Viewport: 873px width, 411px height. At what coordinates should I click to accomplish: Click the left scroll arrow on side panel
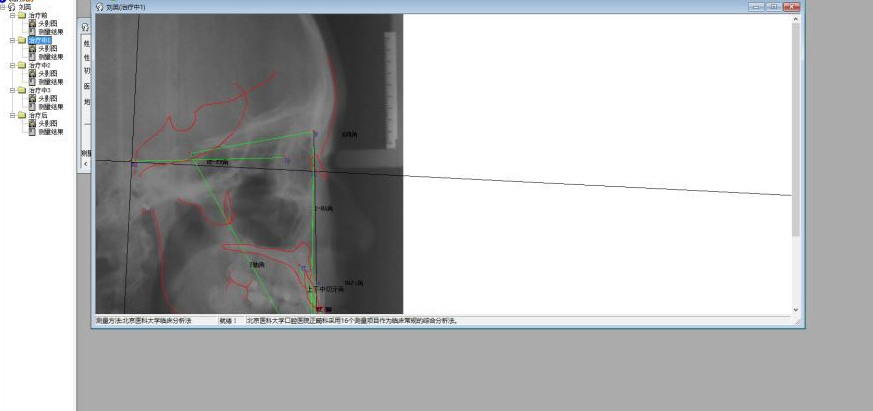click(85, 162)
